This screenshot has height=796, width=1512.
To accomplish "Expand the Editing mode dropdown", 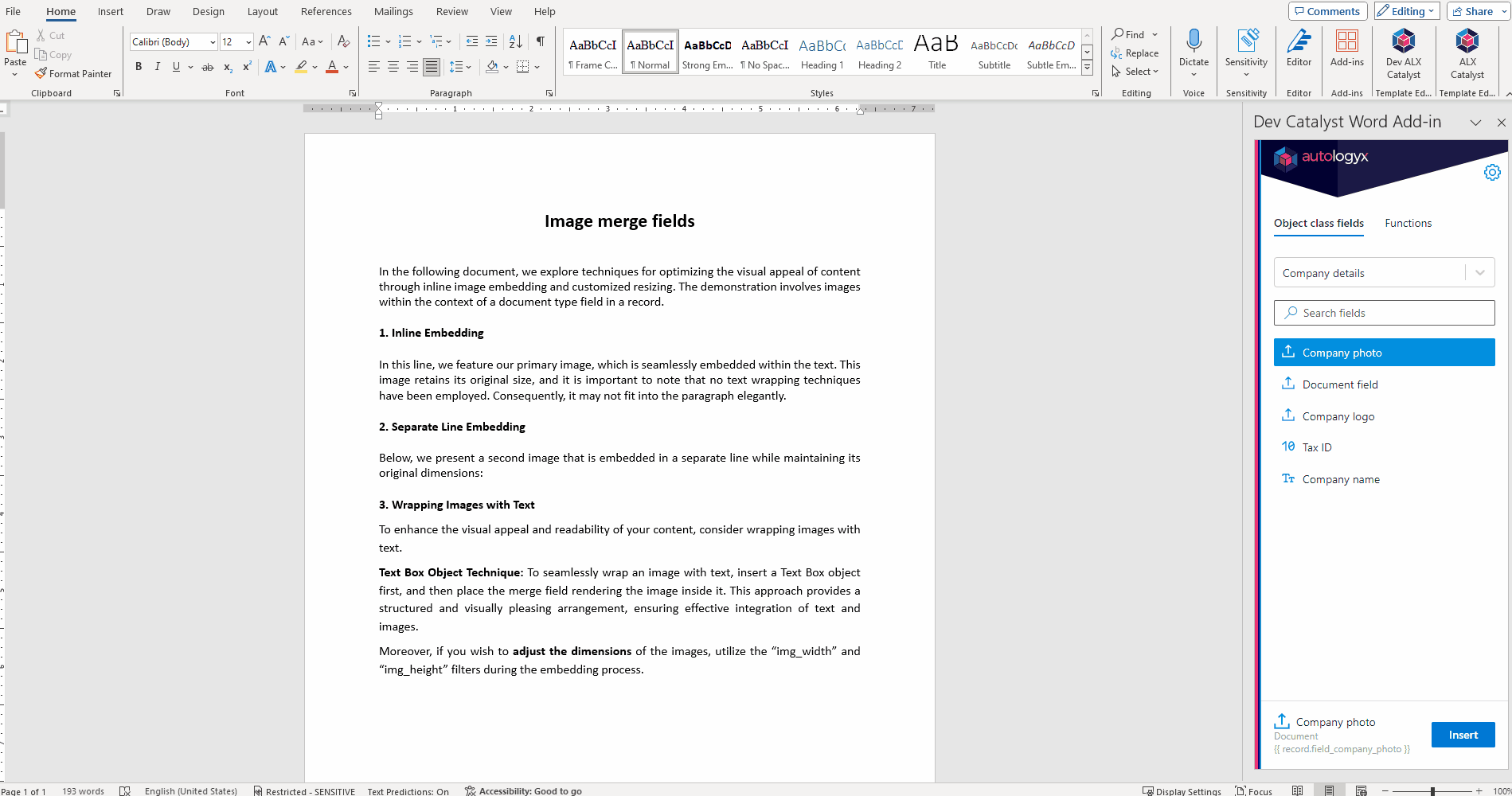I will [x=1407, y=11].
